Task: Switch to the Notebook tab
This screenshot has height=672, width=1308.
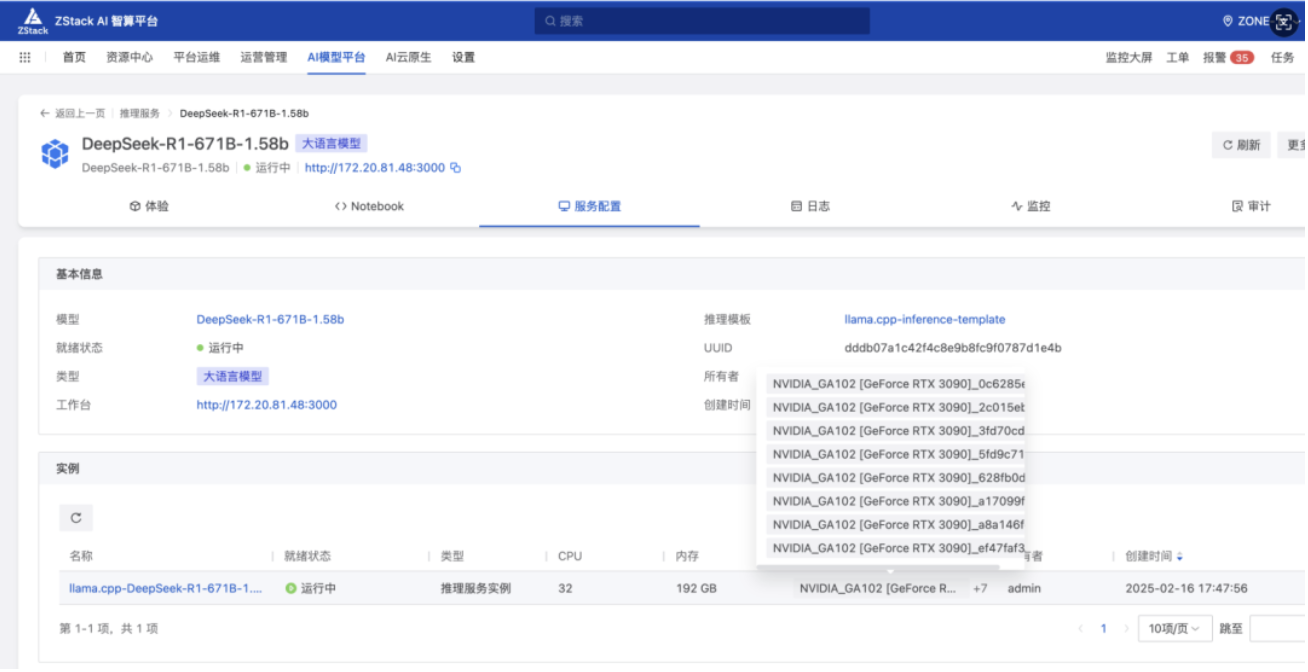Action: [369, 207]
